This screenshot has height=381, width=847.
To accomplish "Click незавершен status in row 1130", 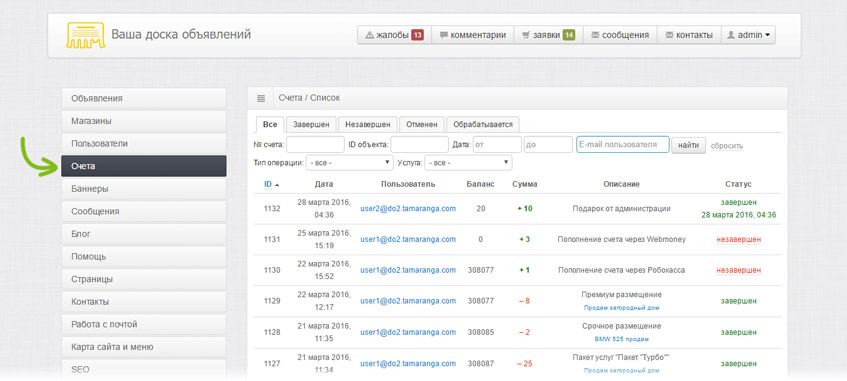I will click(738, 270).
